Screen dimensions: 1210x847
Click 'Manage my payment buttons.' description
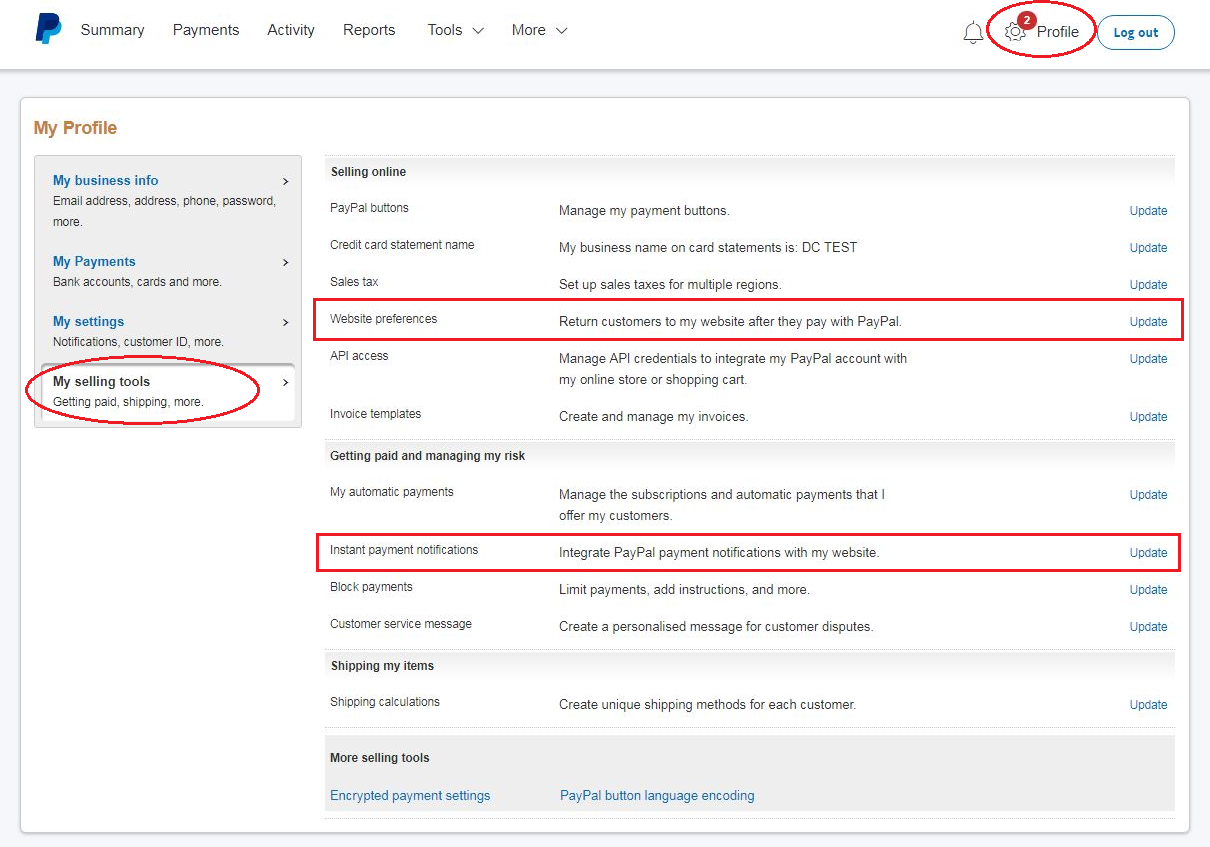pos(644,211)
